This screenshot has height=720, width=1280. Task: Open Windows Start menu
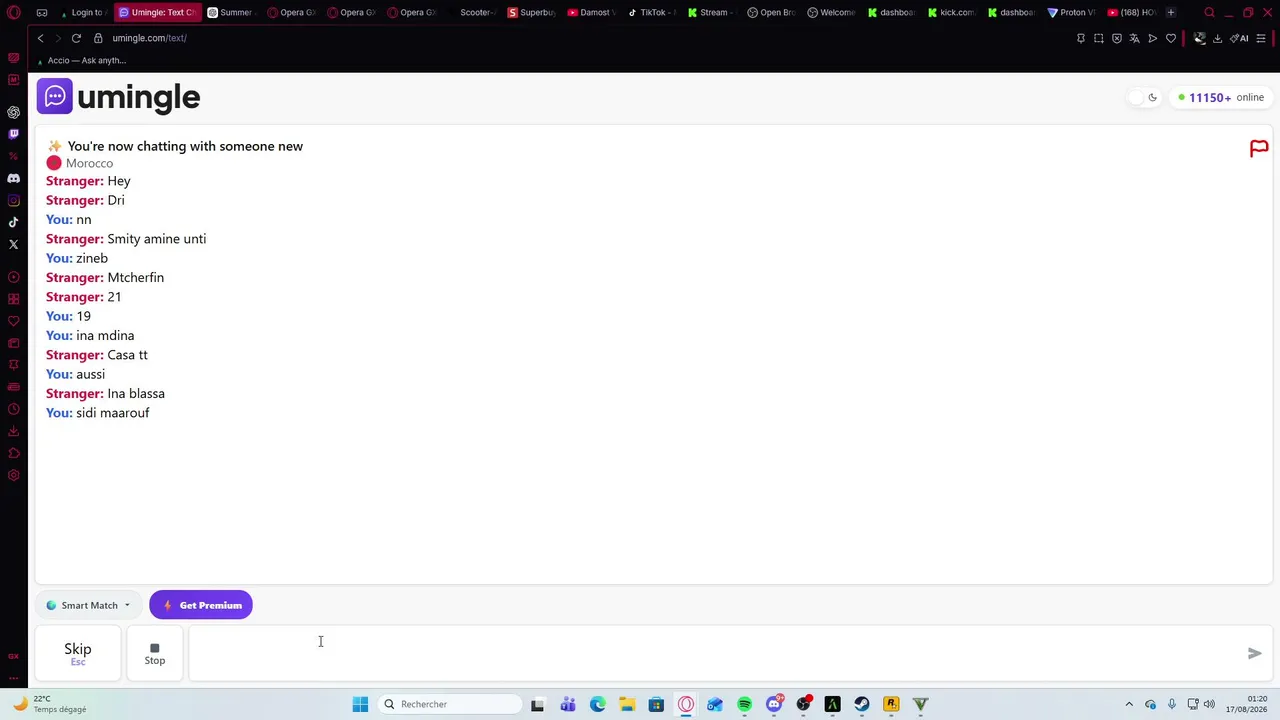[360, 704]
